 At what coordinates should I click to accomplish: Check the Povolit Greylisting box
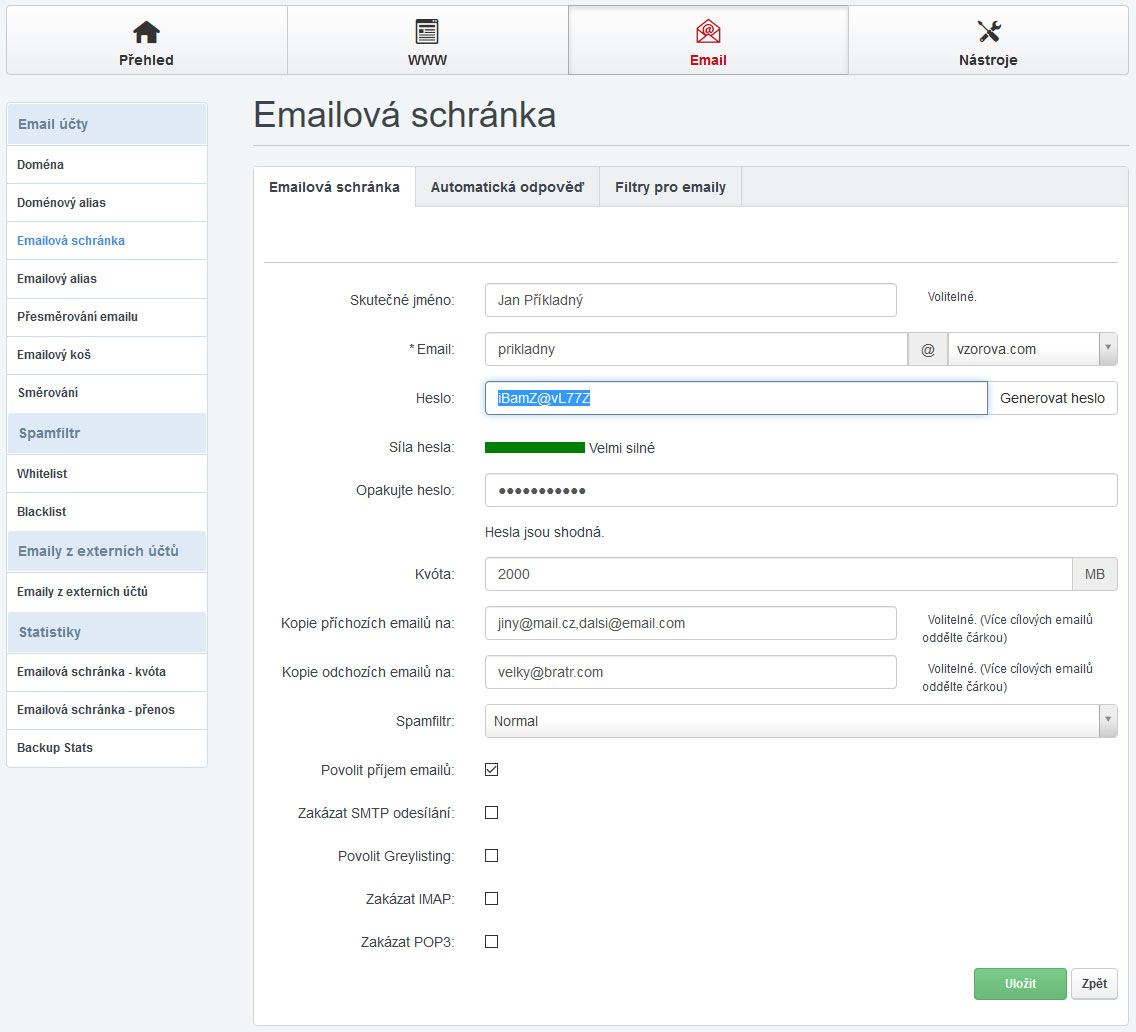491,856
